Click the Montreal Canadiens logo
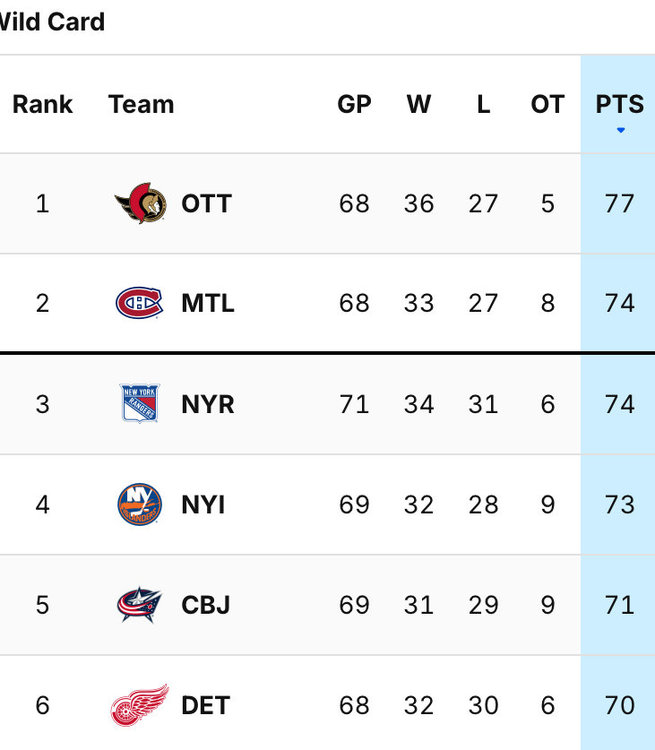 139,303
